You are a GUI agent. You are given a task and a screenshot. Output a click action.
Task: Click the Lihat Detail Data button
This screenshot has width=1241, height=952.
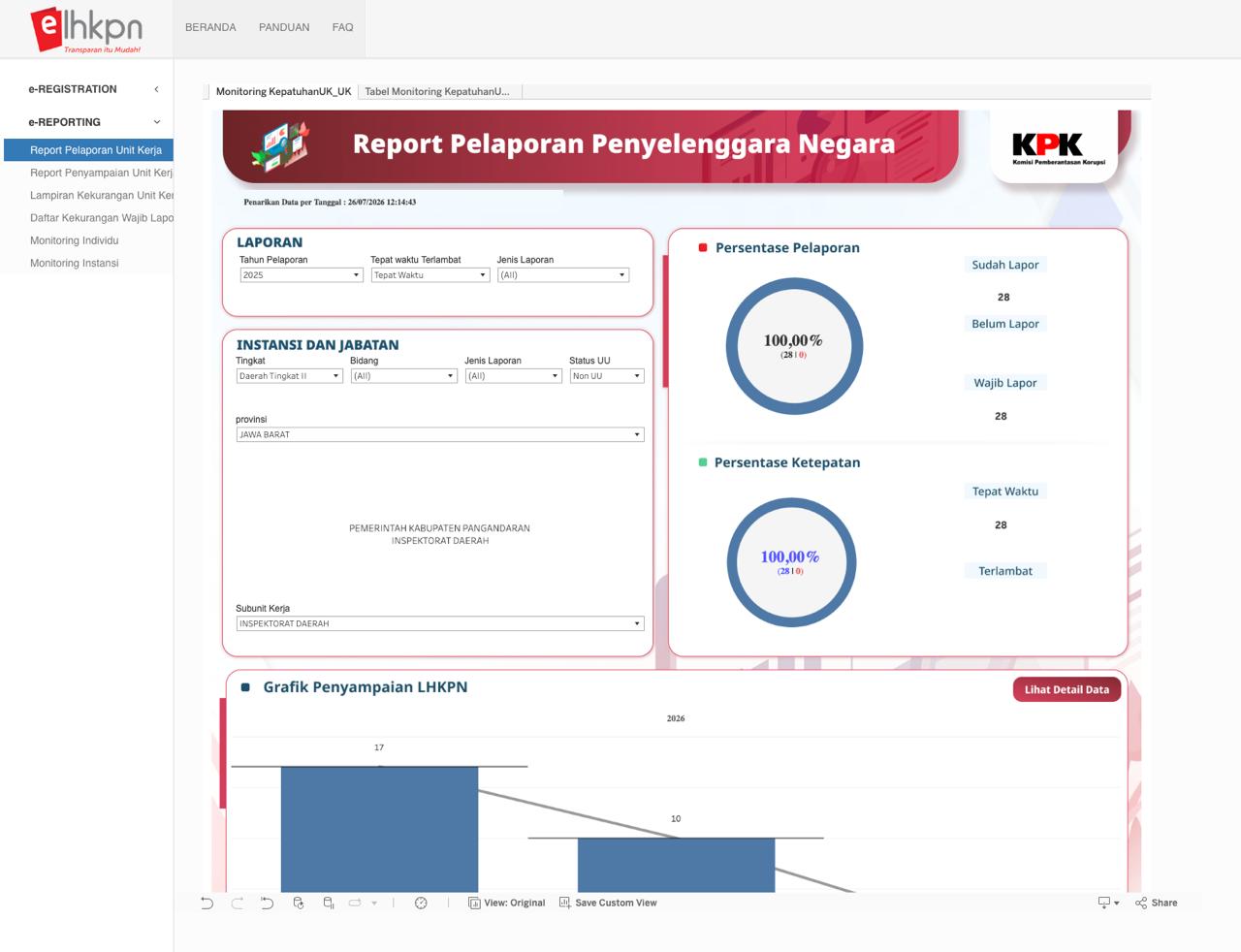tap(1066, 689)
